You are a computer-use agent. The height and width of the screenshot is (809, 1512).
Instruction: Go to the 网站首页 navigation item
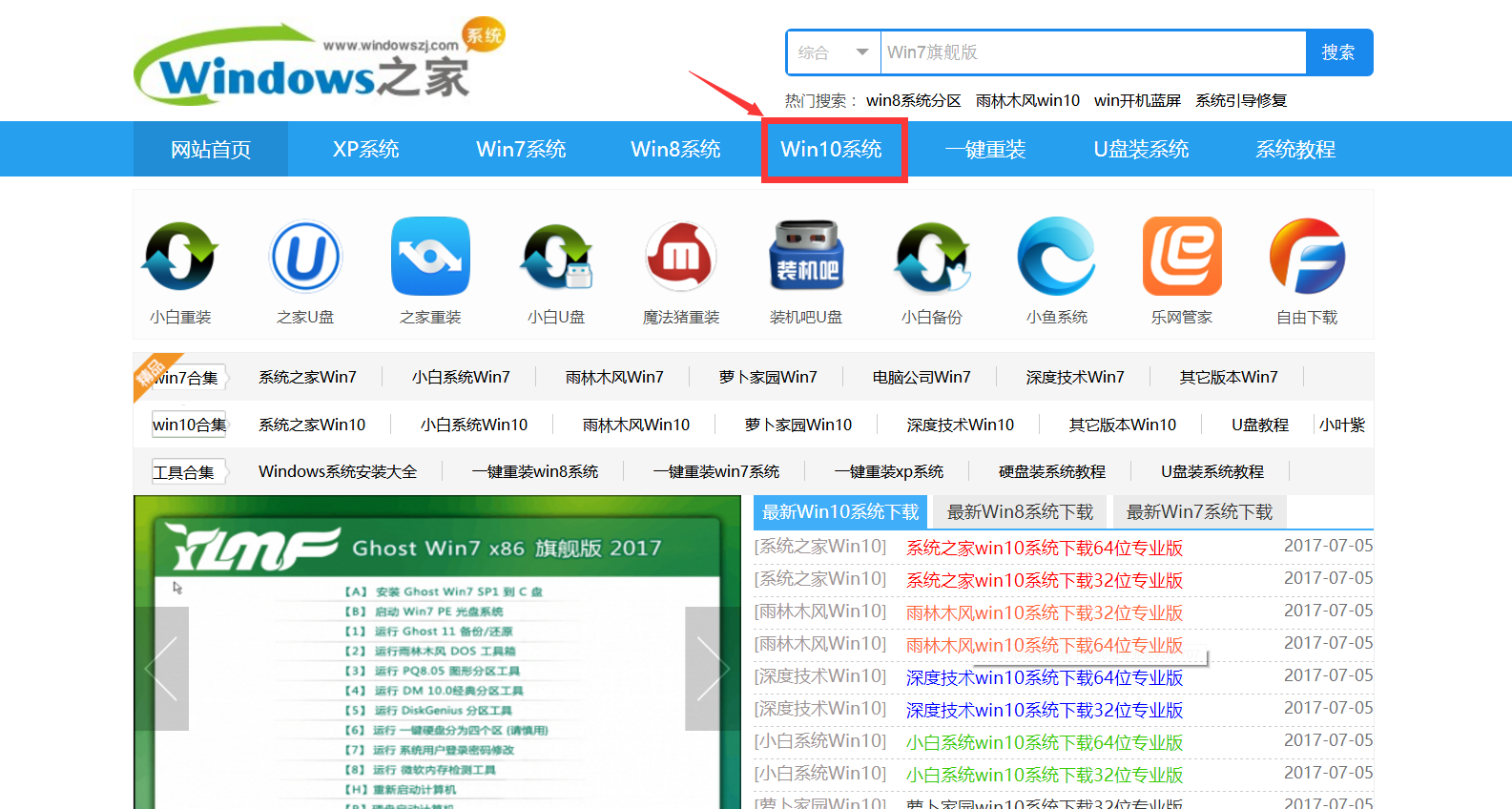(211, 150)
